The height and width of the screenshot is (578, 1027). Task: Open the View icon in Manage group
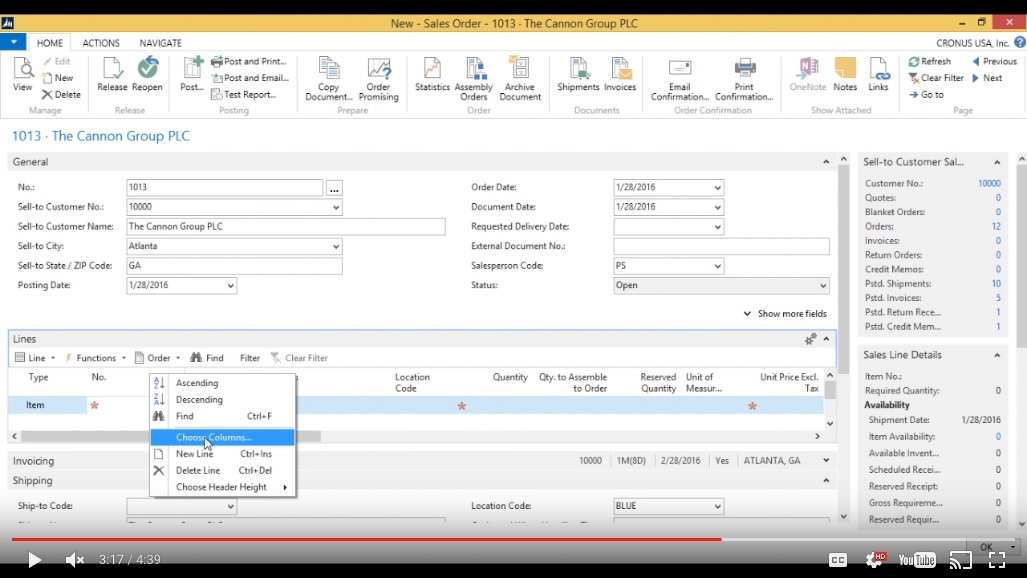(22, 74)
